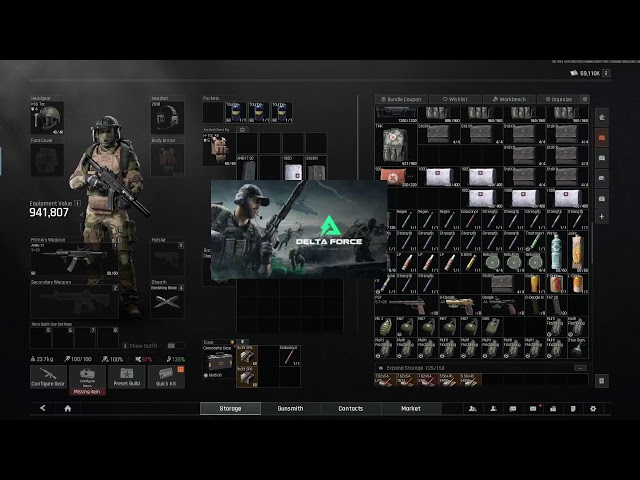Screen dimensions: 640x480
Task: Click Configure Items button with Missing Item label
Action: coord(87,380)
